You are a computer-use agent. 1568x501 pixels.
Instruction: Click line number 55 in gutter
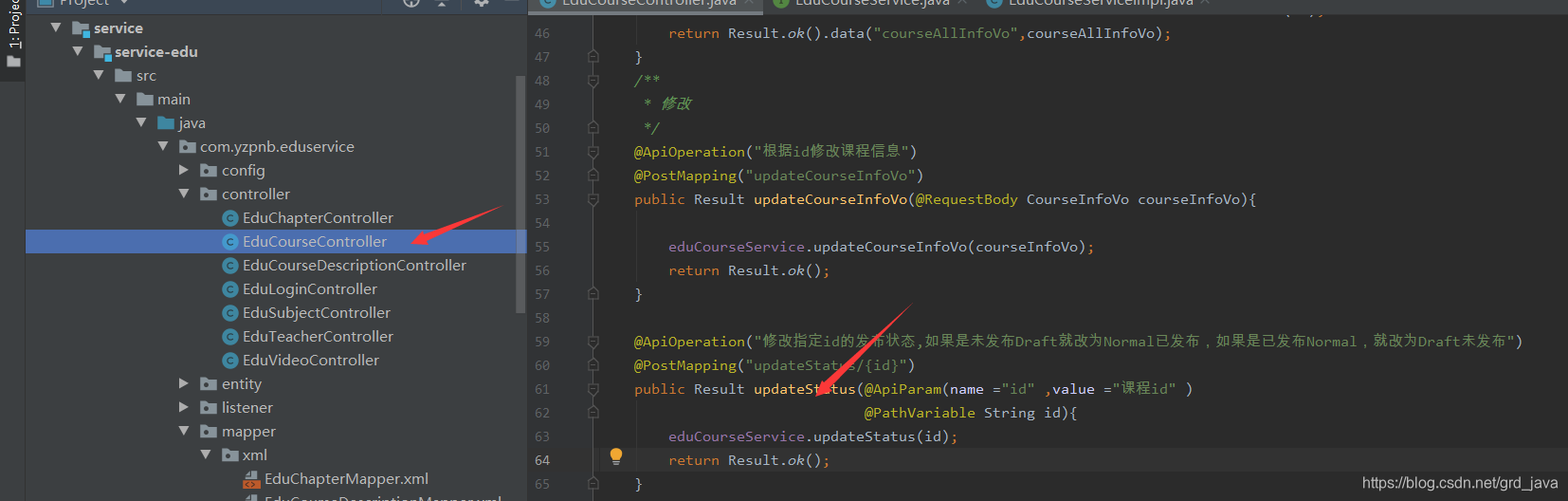point(542,247)
